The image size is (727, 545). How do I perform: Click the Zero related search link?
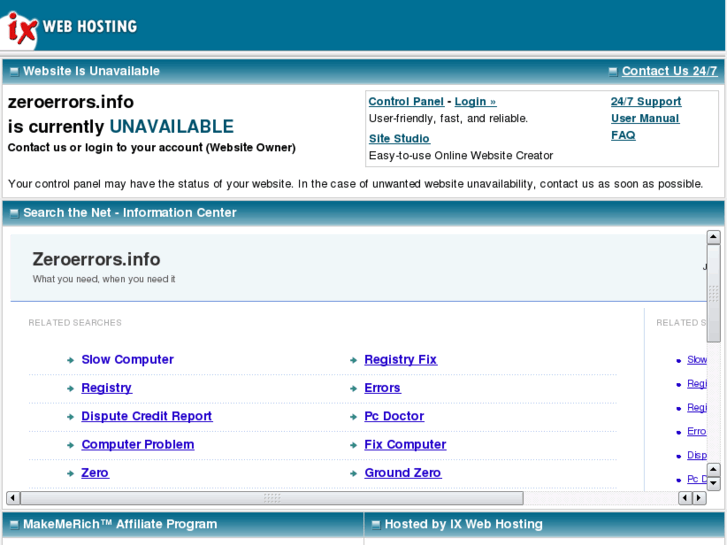95,473
